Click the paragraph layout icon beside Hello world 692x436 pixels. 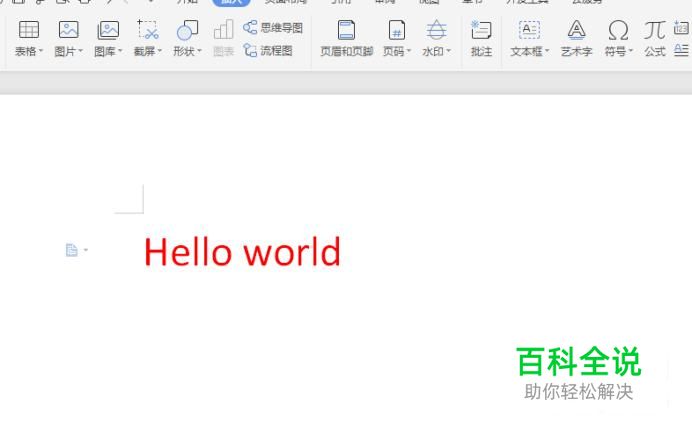coord(71,250)
